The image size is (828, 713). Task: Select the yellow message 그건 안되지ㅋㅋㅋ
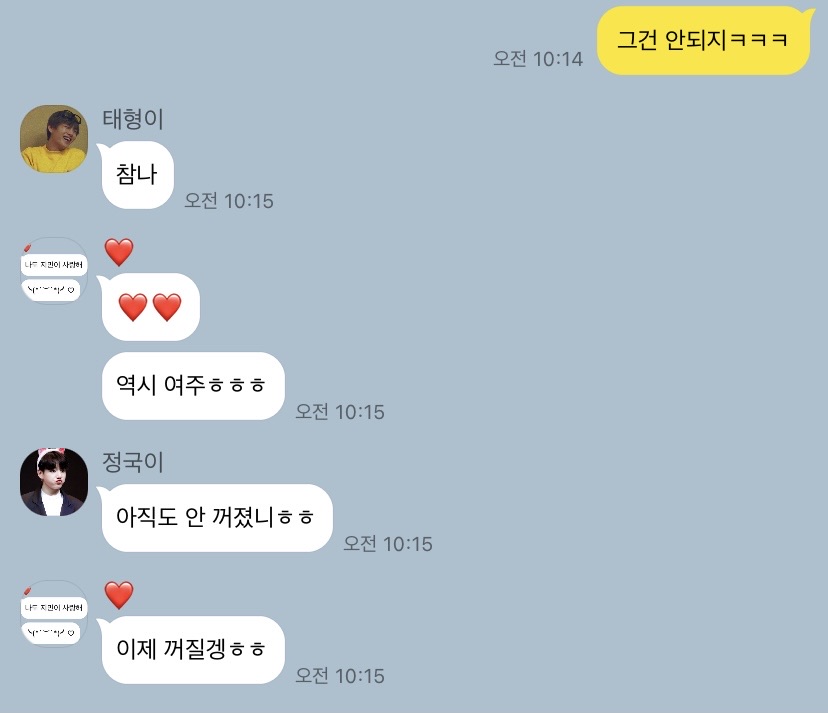point(703,40)
